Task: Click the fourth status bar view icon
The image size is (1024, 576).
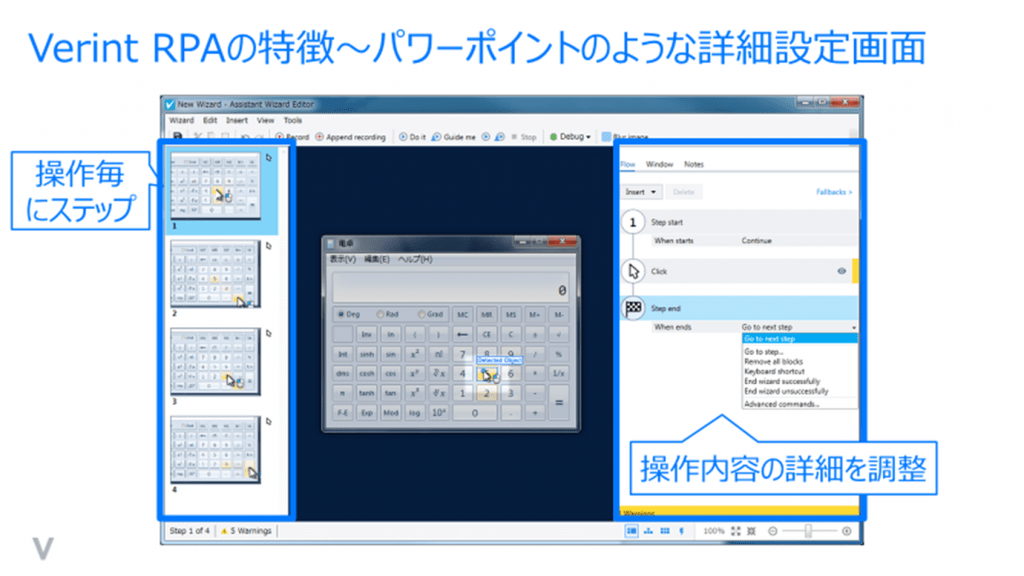Action: click(682, 531)
